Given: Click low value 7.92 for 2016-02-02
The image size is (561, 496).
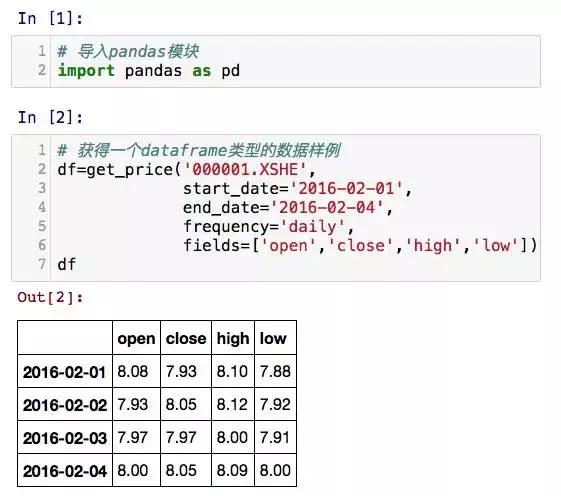Looking at the screenshot, I should pos(275,404).
